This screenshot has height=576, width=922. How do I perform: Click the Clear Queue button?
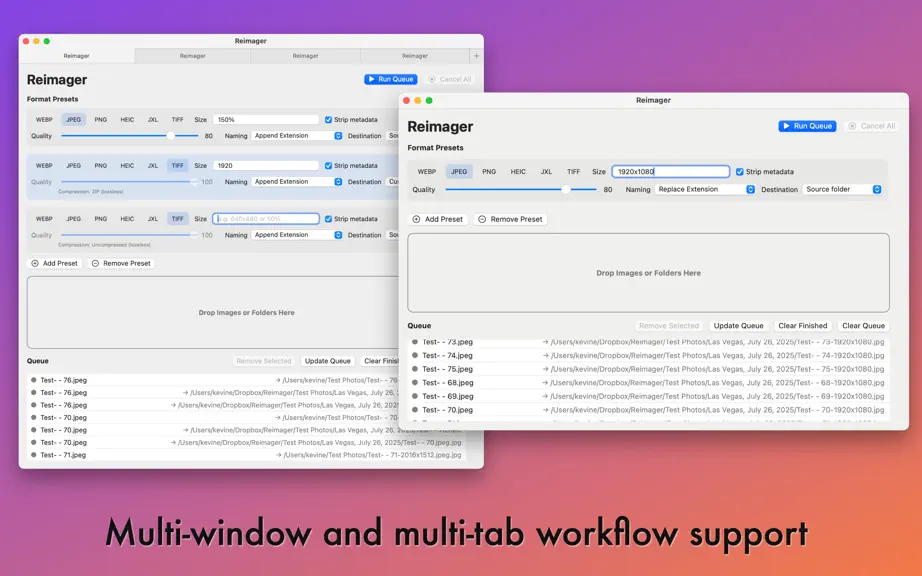click(863, 326)
